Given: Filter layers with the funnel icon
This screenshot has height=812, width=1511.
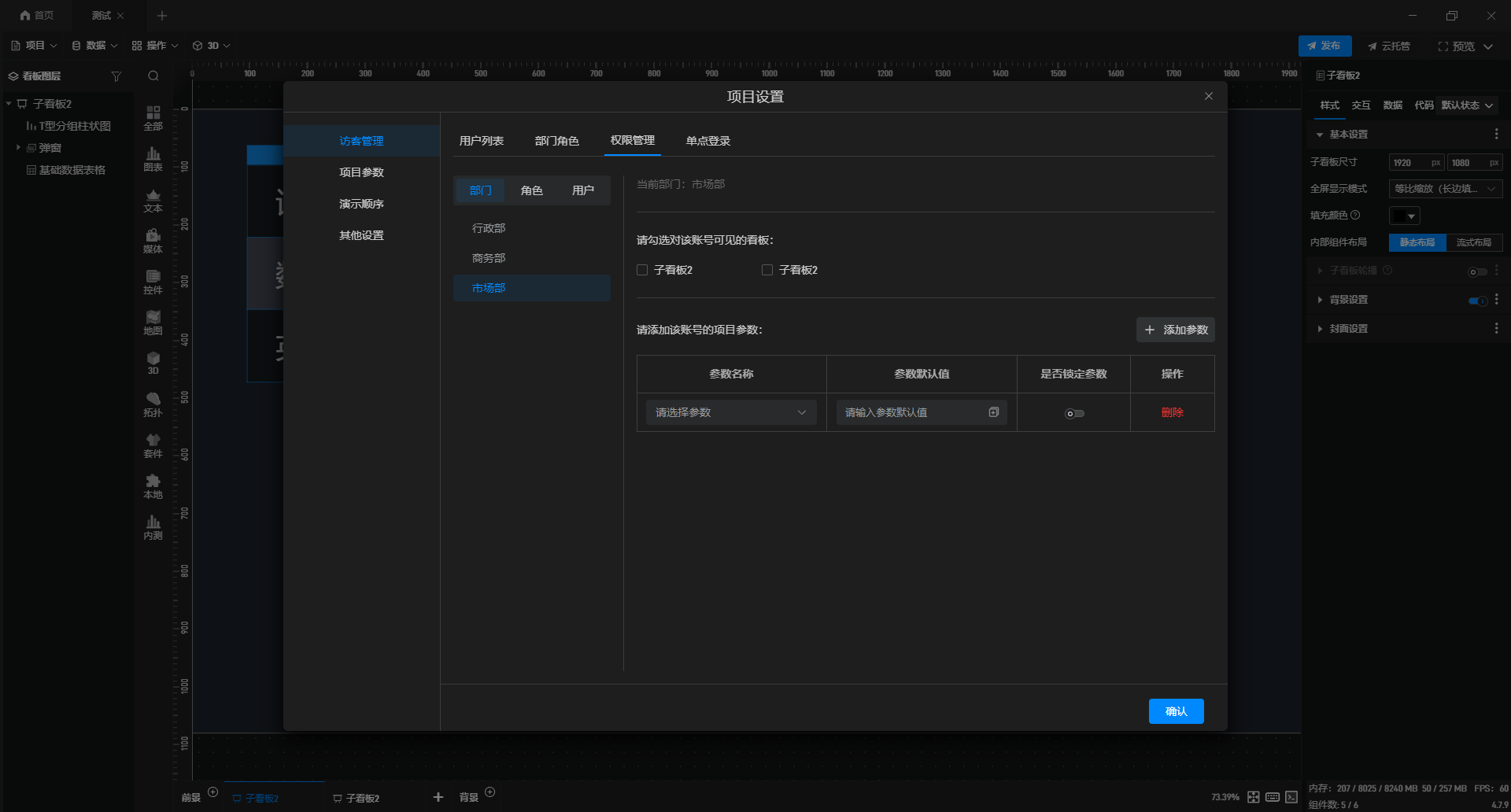Looking at the screenshot, I should (116, 76).
